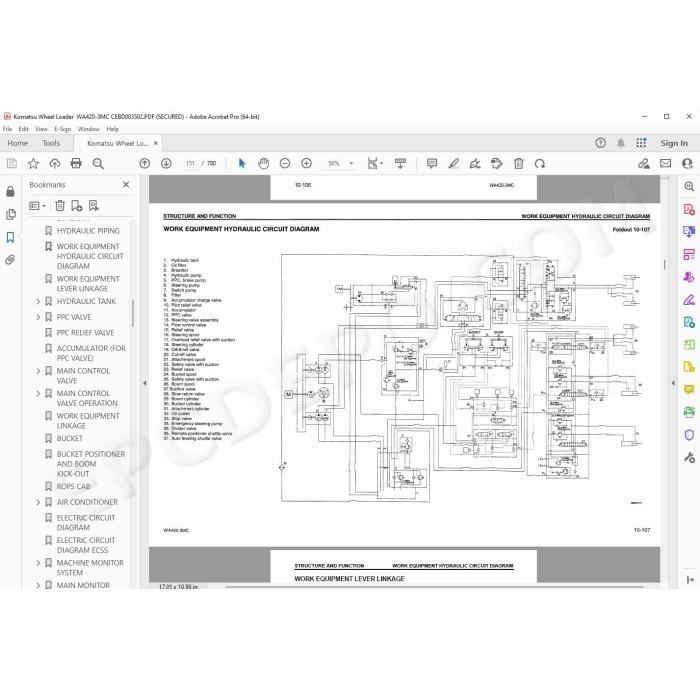This screenshot has height=700, width=700.
Task: Select the Hand pan tool
Action: [263, 163]
